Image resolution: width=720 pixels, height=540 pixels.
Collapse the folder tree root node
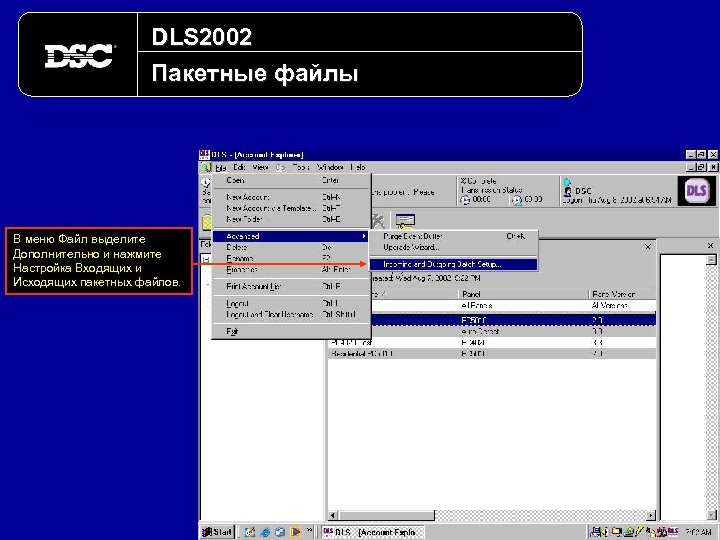click(206, 259)
